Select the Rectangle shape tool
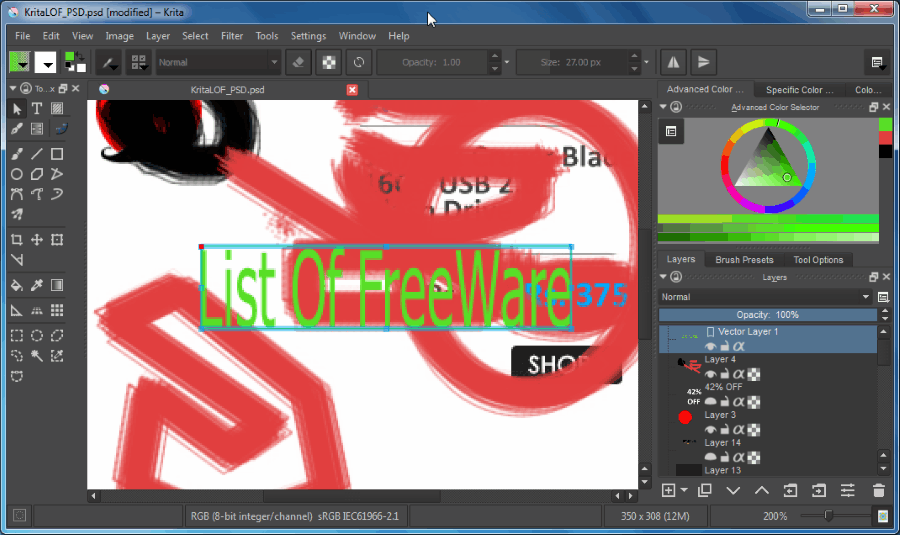900x535 pixels. point(57,154)
